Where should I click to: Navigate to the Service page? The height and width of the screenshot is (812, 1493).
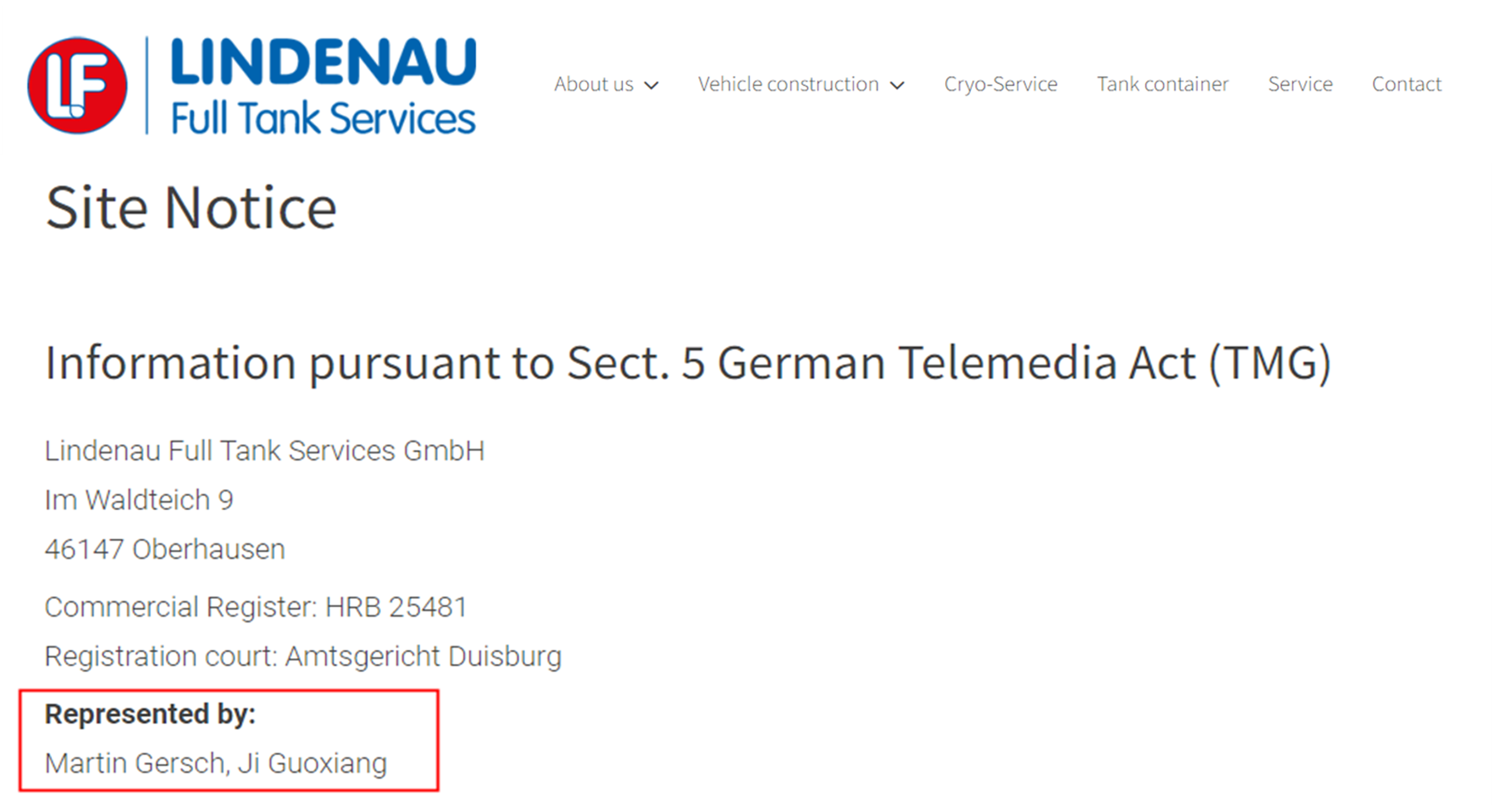[1300, 84]
